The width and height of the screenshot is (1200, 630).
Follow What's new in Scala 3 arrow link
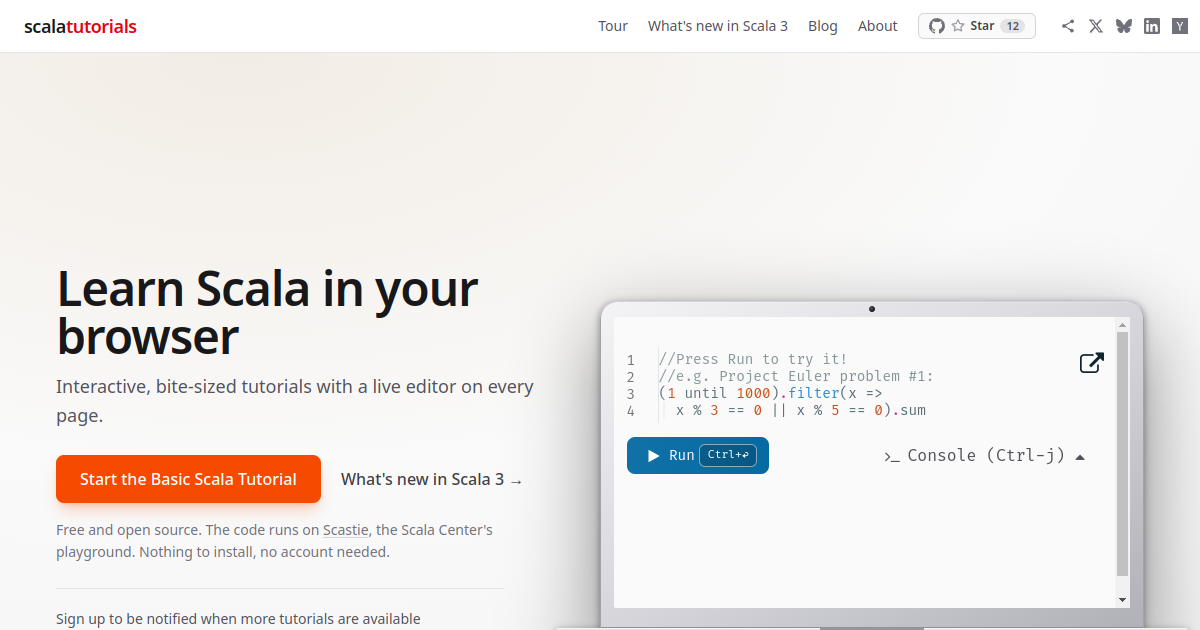[x=432, y=479]
